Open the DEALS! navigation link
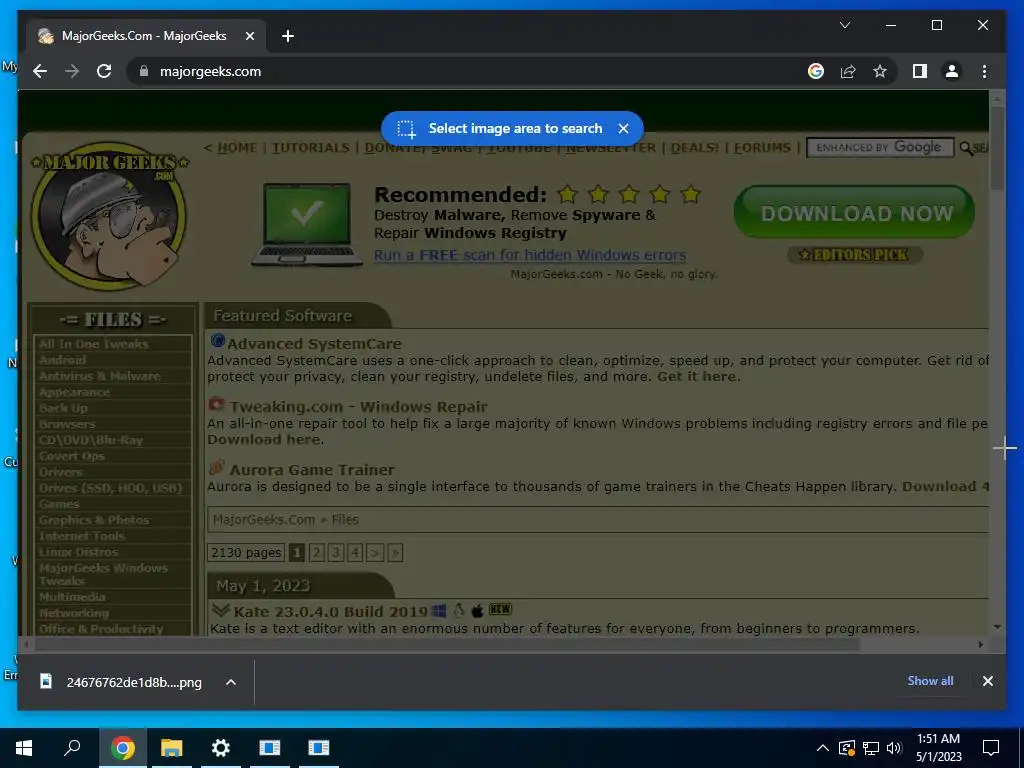Viewport: 1024px width, 768px height. [694, 148]
